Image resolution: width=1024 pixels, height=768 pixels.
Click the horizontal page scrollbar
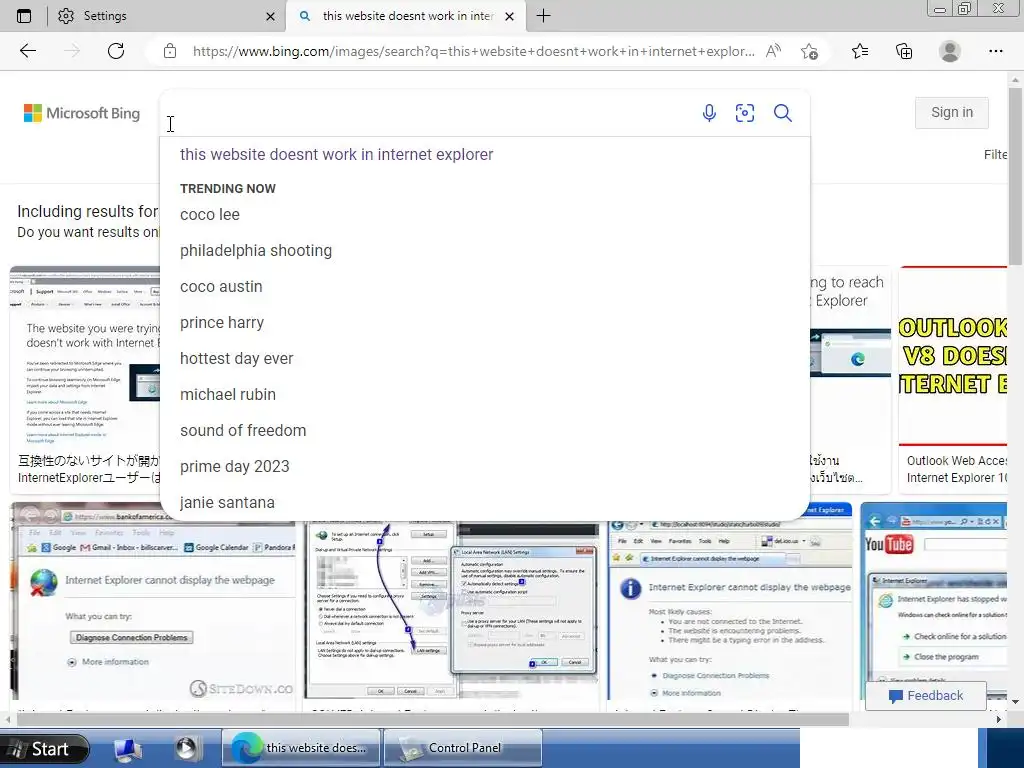[432, 719]
